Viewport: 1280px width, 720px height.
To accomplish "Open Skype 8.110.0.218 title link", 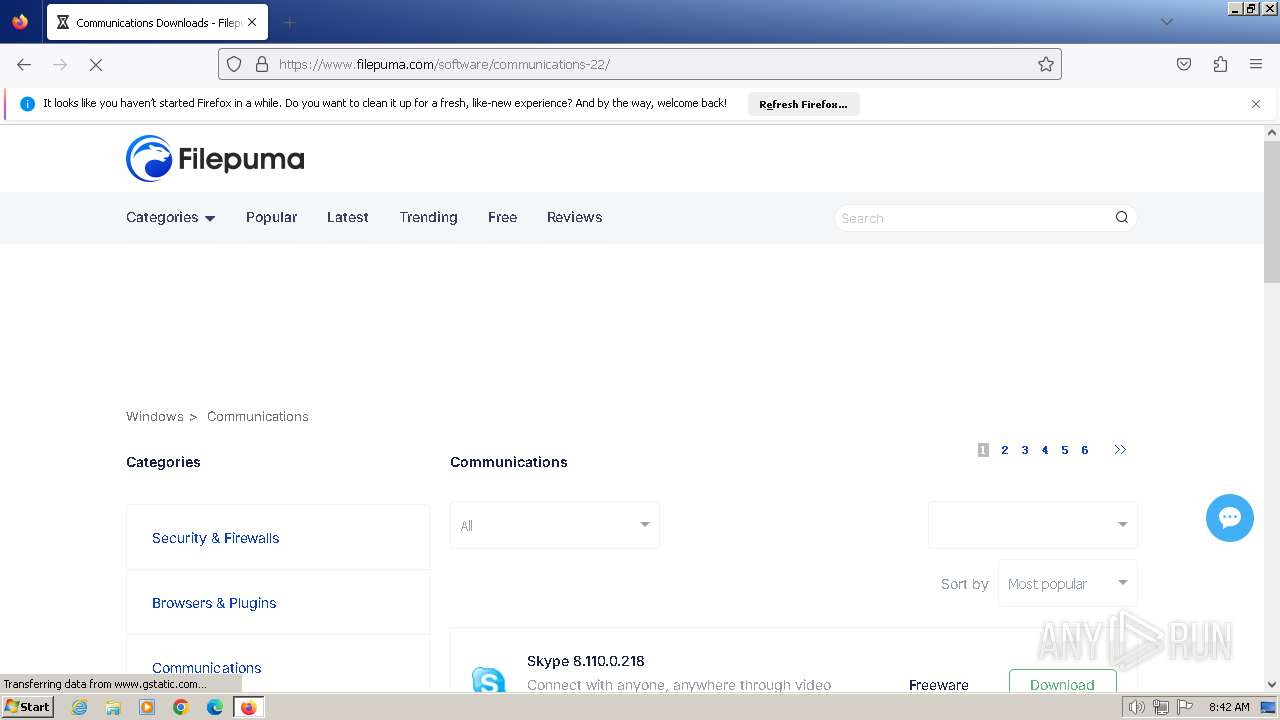I will coord(586,661).
